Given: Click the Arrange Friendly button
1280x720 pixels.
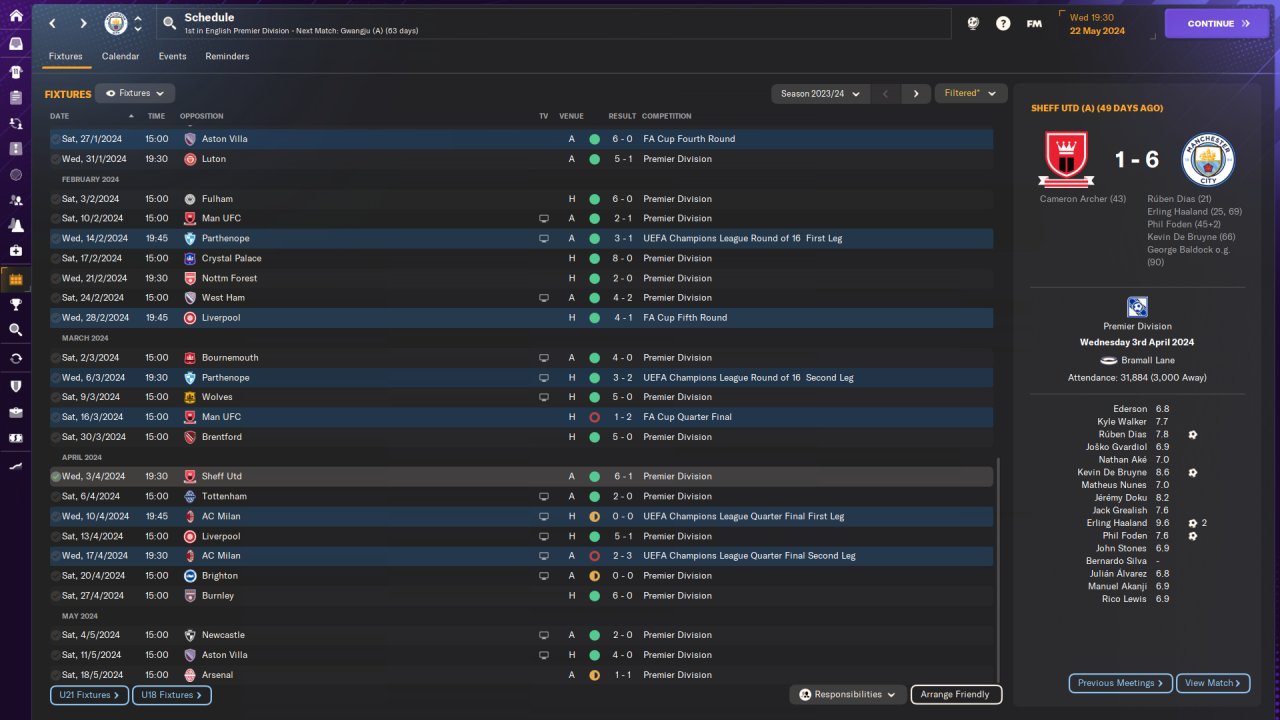Looking at the screenshot, I should point(956,694).
